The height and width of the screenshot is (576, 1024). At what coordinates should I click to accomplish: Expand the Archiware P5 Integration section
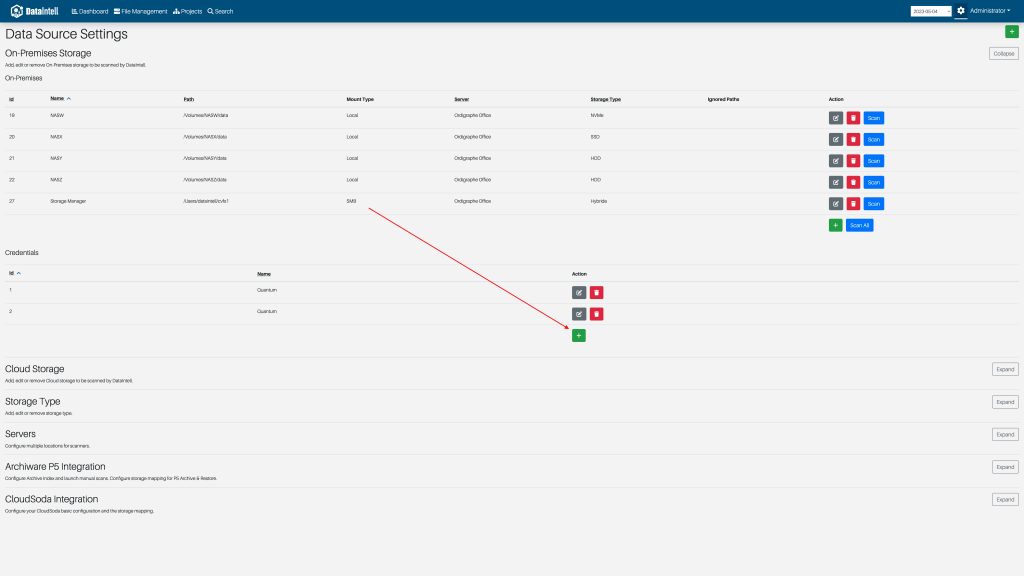point(1005,467)
